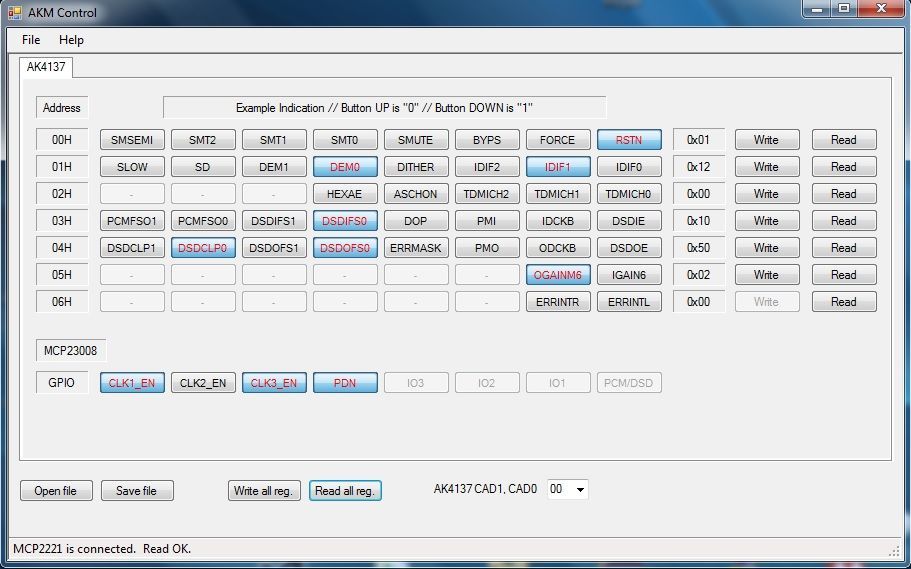Toggle the SD bit in register 01H

tap(203, 167)
